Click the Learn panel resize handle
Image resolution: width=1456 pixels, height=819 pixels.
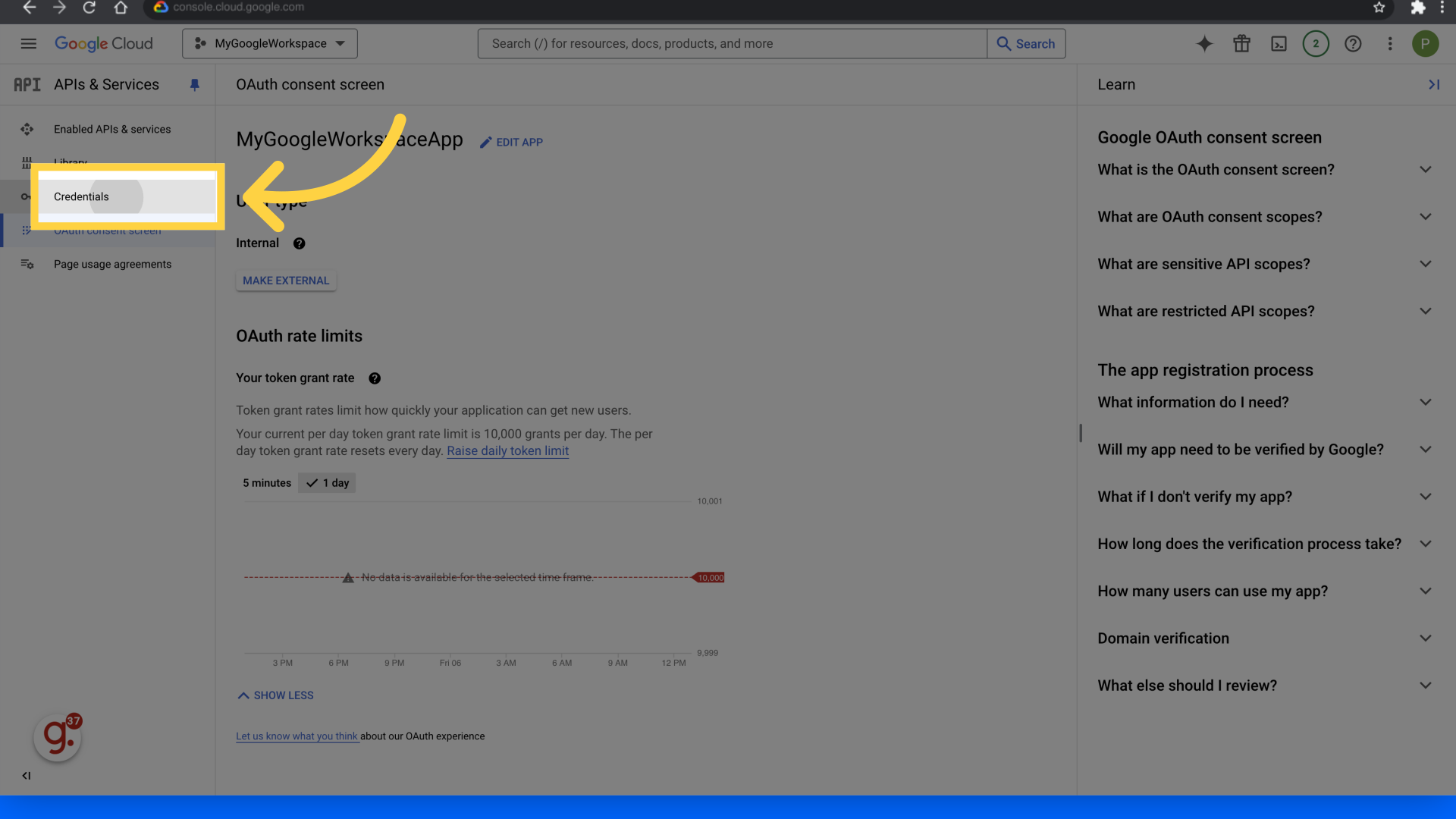(x=1081, y=433)
